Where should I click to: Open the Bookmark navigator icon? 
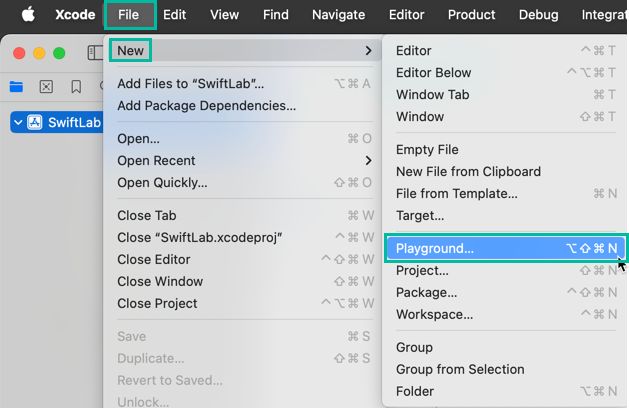[76, 86]
